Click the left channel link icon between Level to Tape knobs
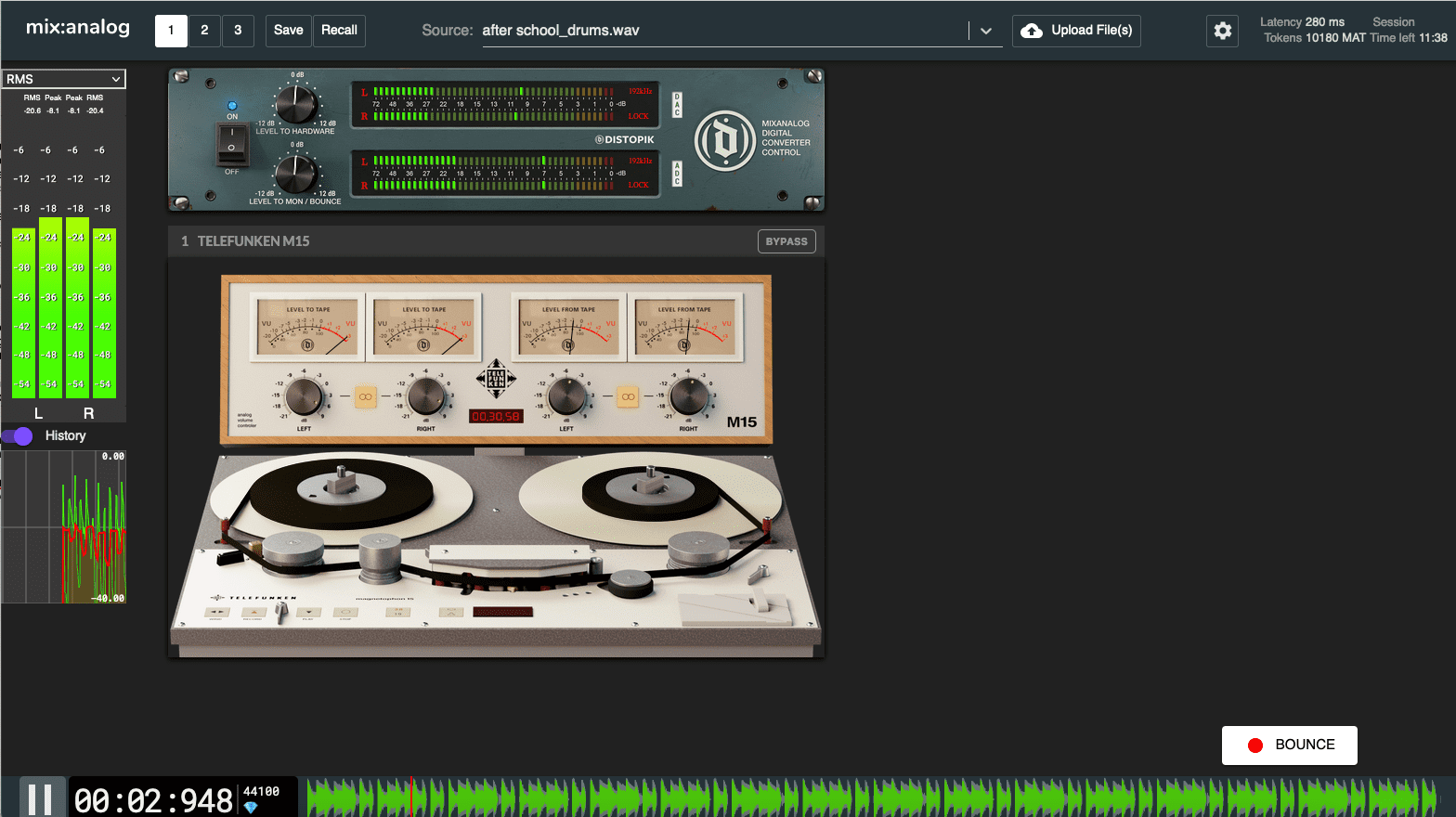This screenshot has width=1456, height=817. [x=366, y=396]
